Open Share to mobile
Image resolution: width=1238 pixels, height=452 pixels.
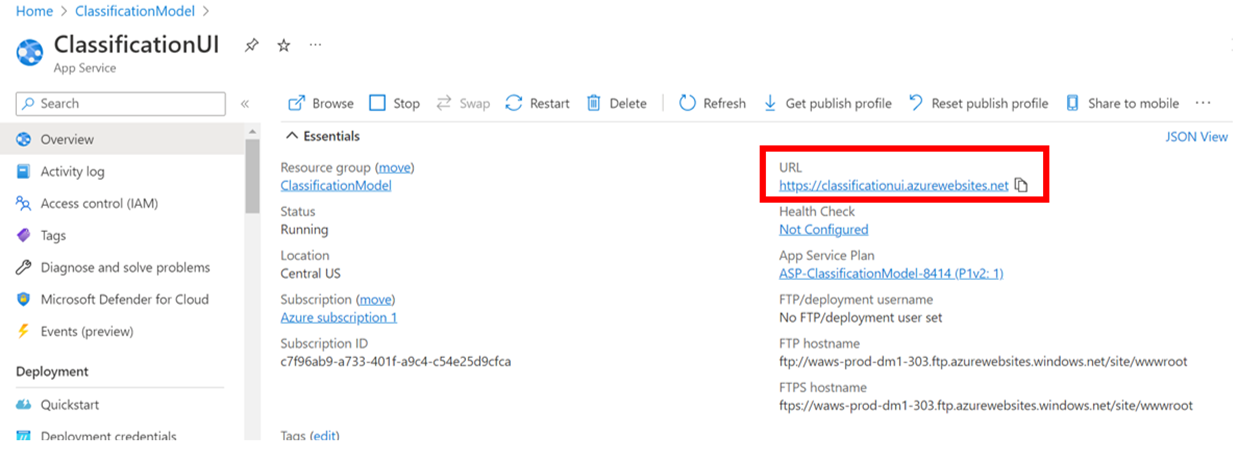coord(1122,103)
